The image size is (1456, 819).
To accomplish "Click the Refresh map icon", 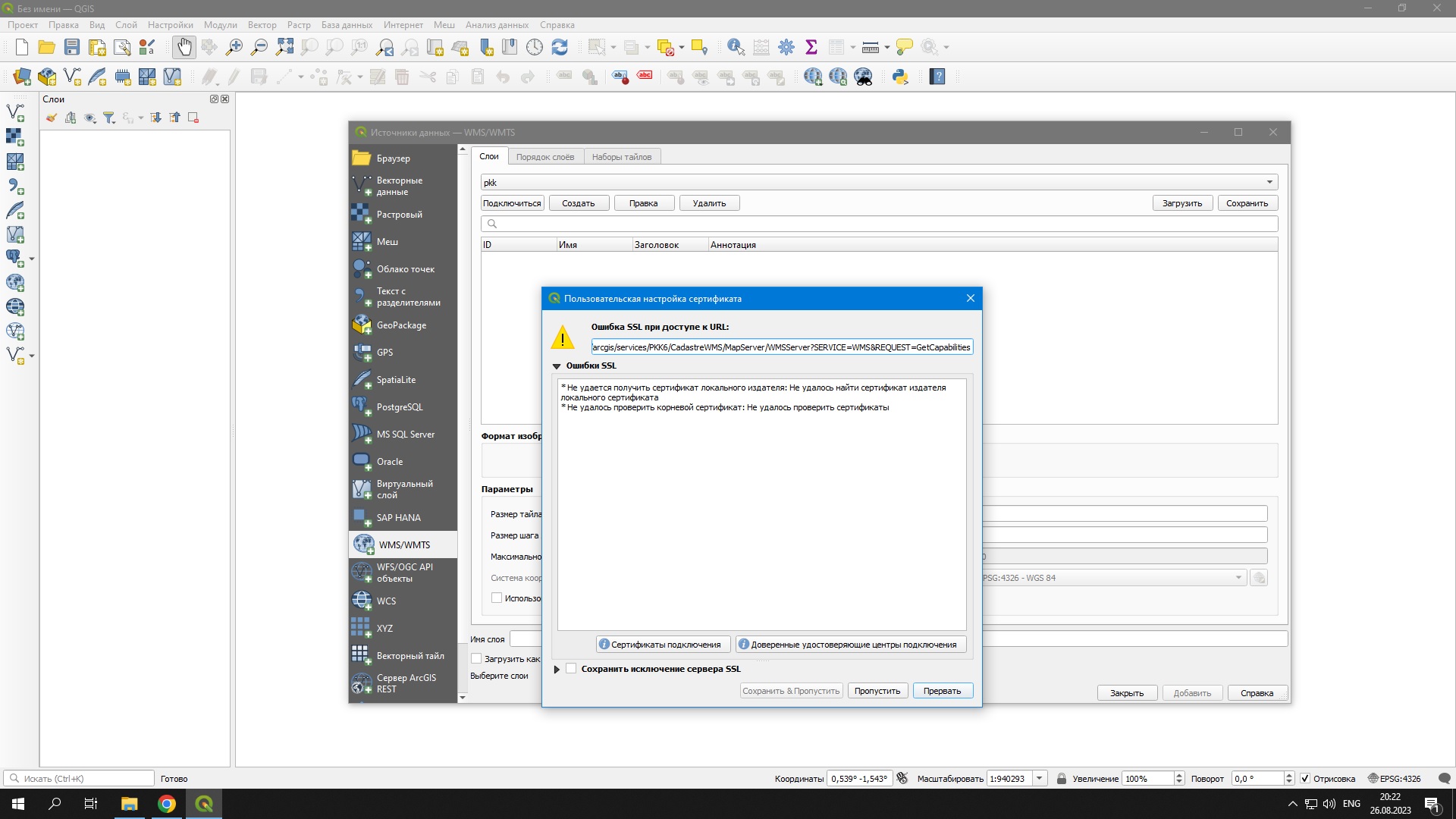I will tap(560, 47).
